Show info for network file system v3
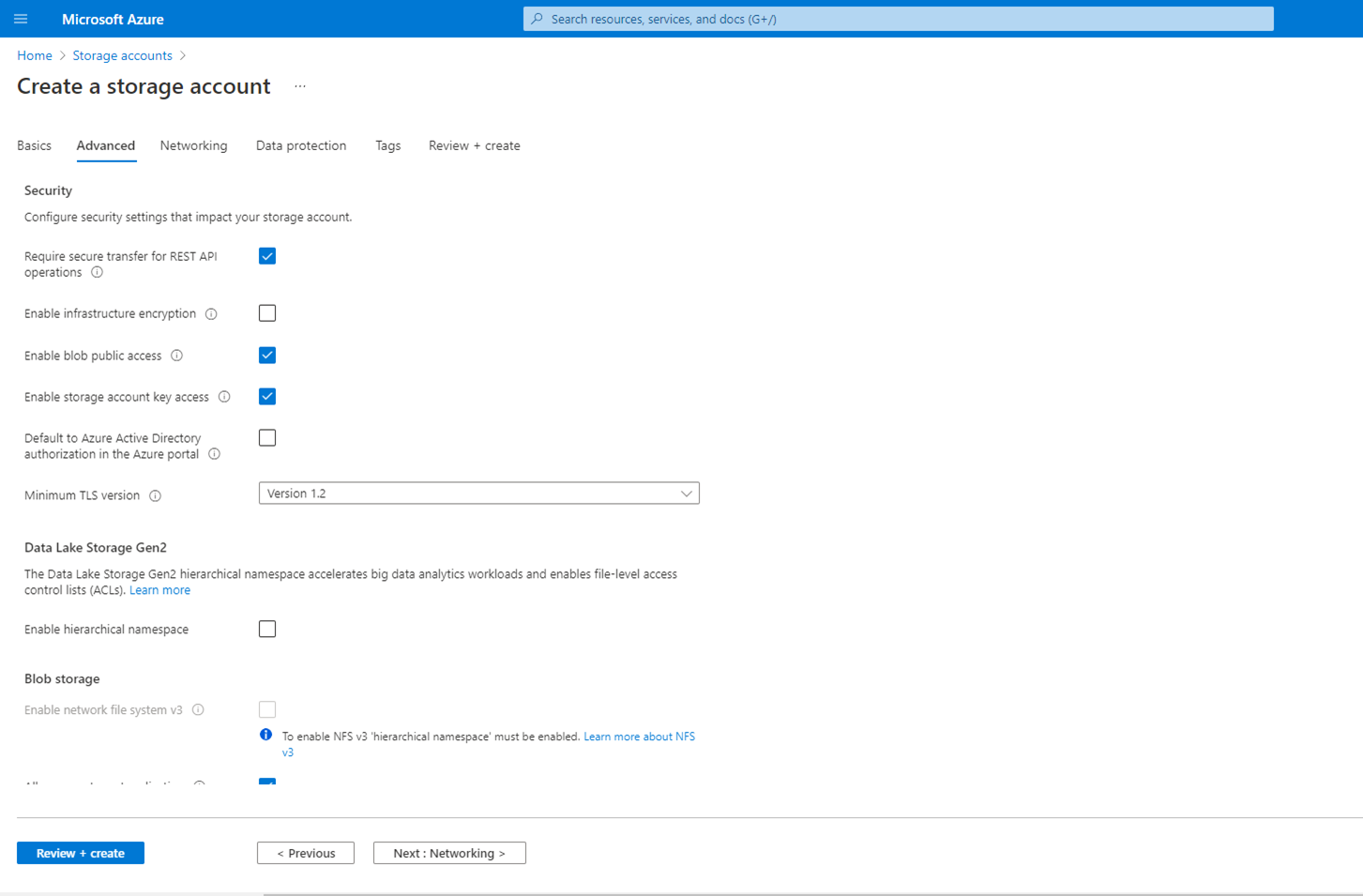Screen dimensions: 1363x896 pyautogui.click(x=198, y=710)
